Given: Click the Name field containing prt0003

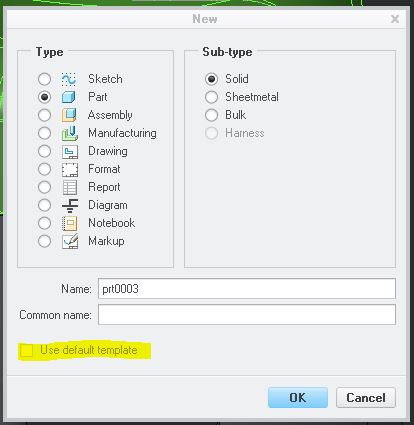Looking at the screenshot, I should click(247, 289).
